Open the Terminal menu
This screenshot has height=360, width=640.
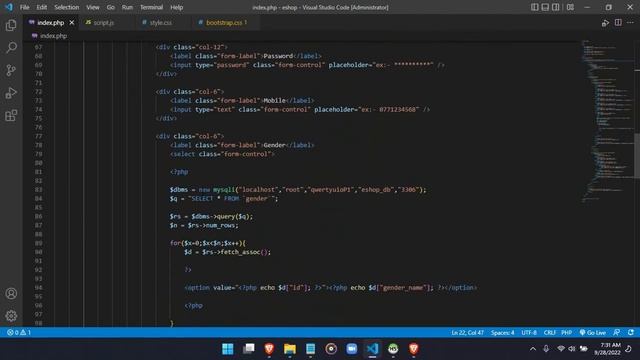click(x=151, y=7)
